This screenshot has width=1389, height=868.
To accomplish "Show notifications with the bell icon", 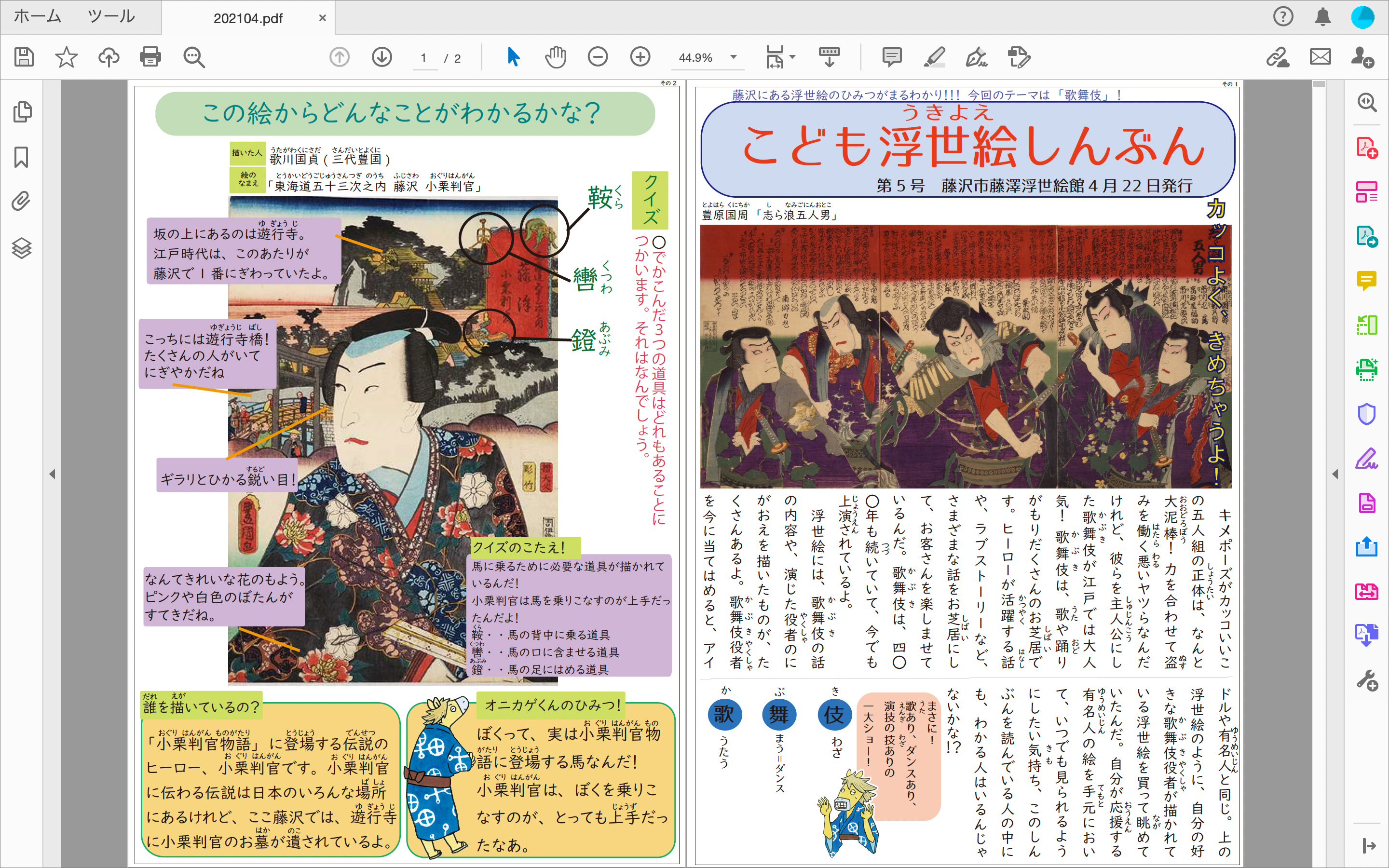I will pos(1323,17).
